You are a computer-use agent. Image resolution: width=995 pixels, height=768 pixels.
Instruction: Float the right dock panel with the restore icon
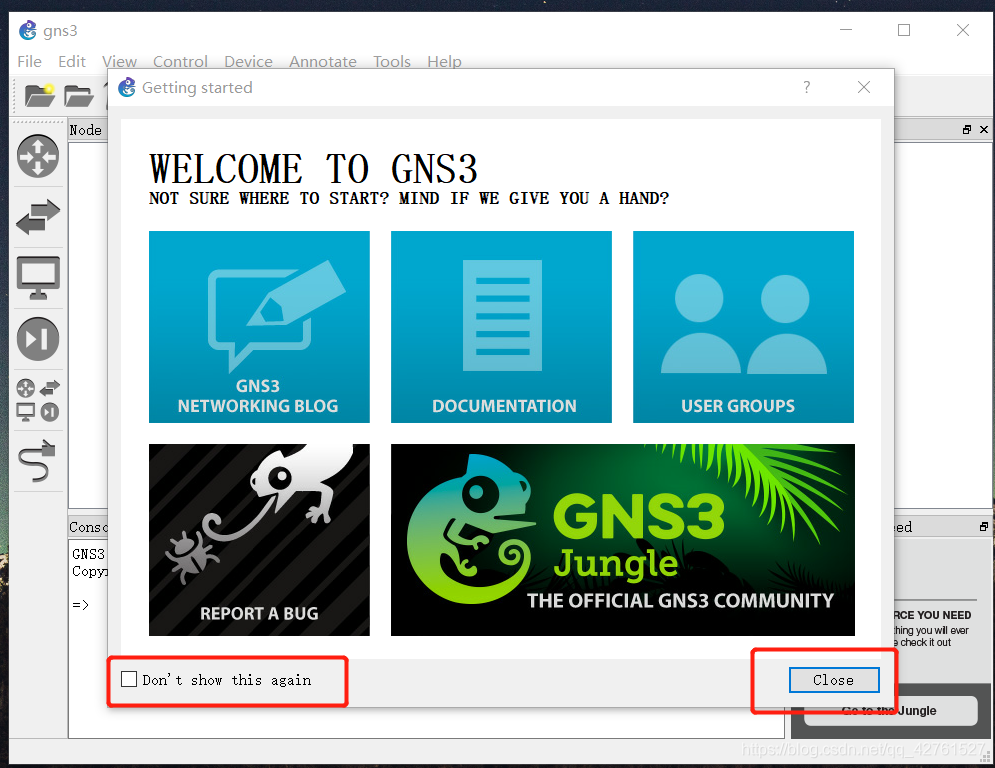coord(966,129)
